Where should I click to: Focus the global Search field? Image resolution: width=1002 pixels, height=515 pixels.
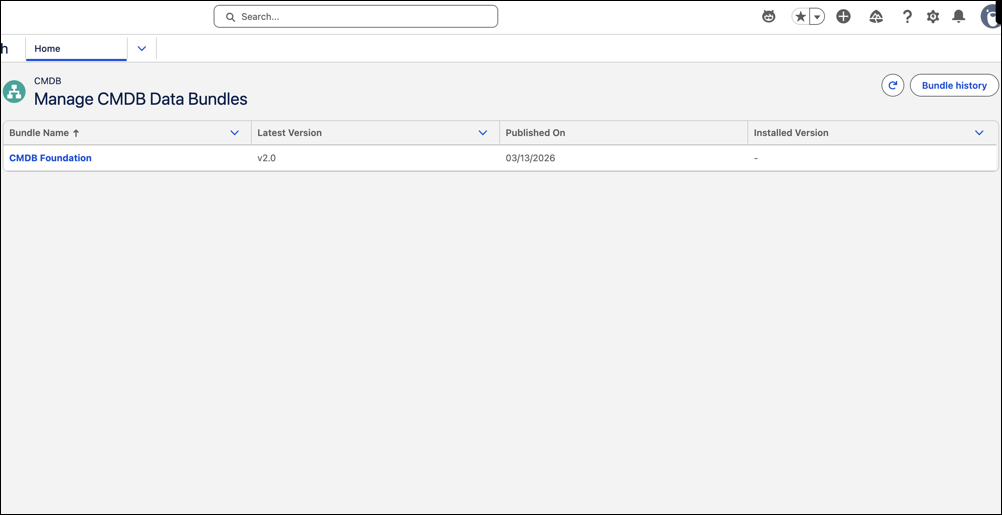coord(355,17)
